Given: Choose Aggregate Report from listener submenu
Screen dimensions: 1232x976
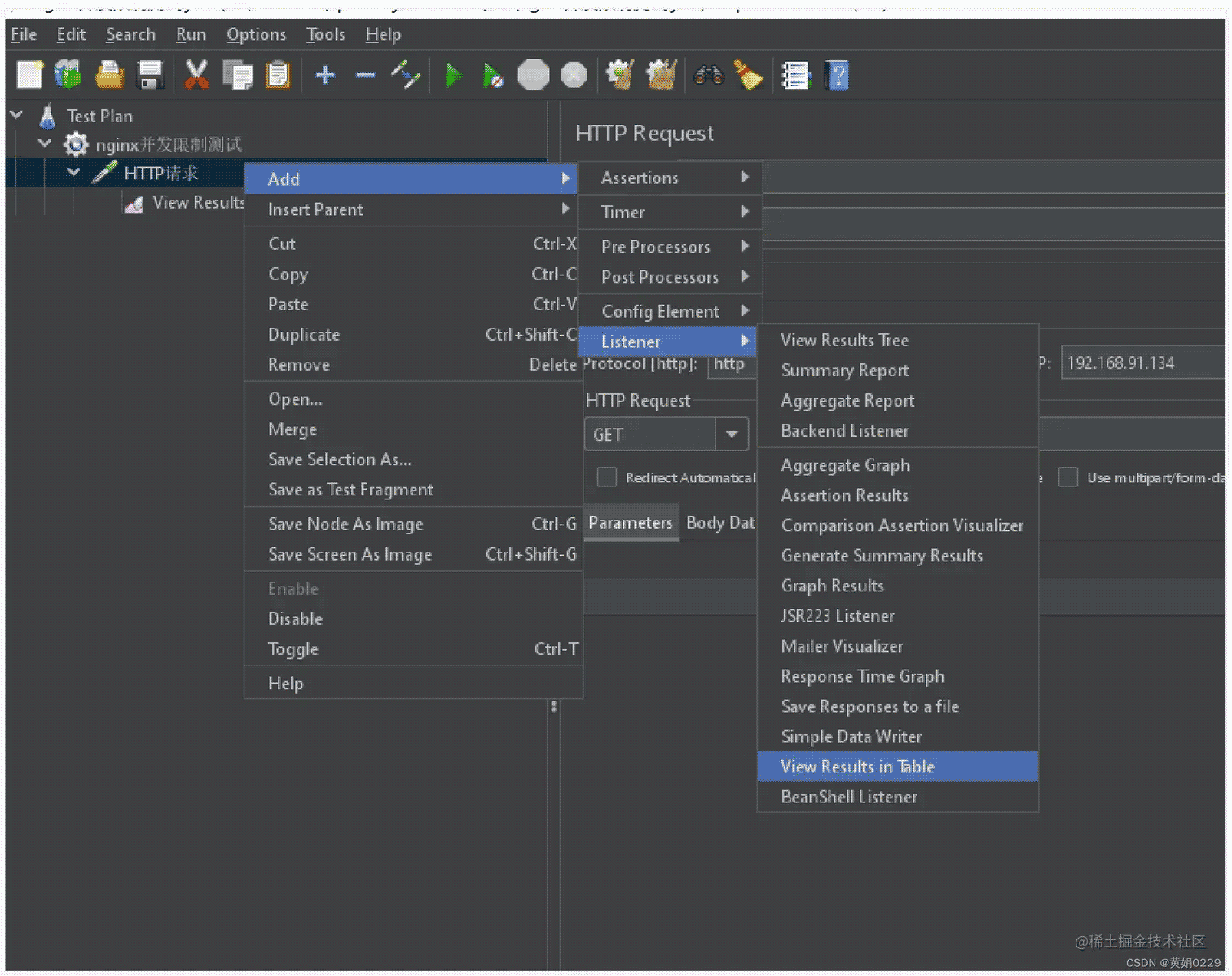Looking at the screenshot, I should (847, 401).
